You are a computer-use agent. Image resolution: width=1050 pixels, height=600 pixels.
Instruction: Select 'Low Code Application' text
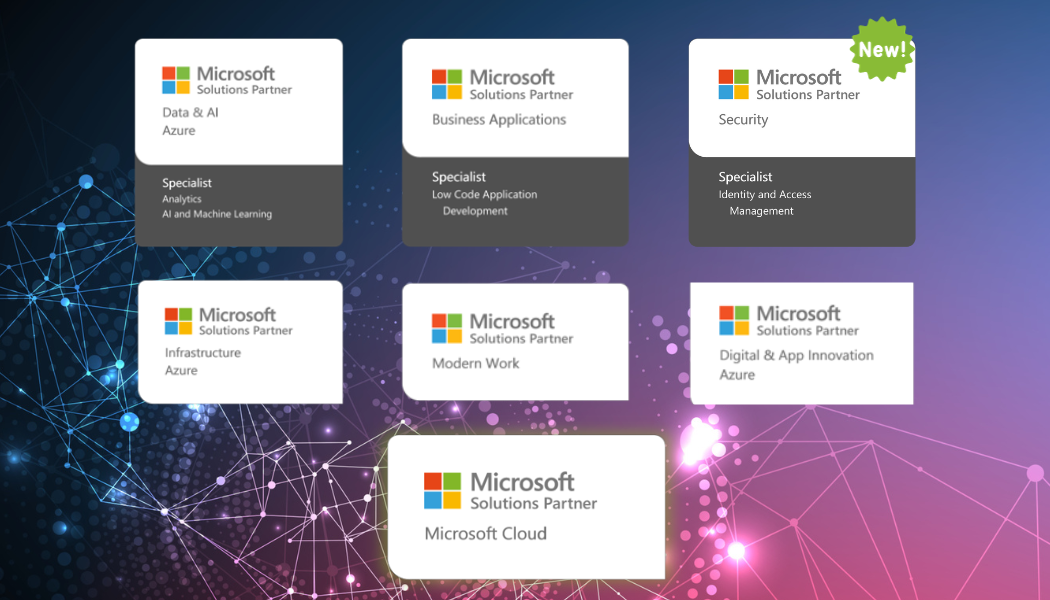(484, 195)
